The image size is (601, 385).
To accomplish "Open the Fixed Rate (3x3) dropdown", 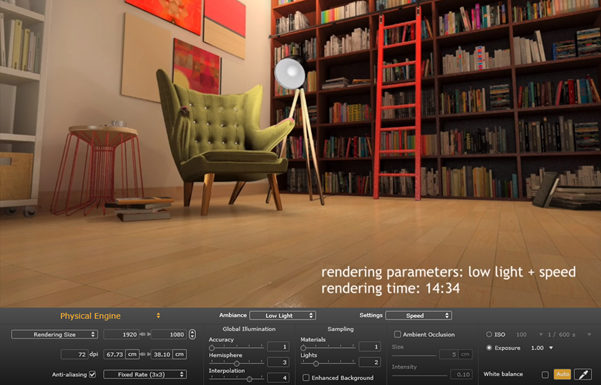I will 145,374.
